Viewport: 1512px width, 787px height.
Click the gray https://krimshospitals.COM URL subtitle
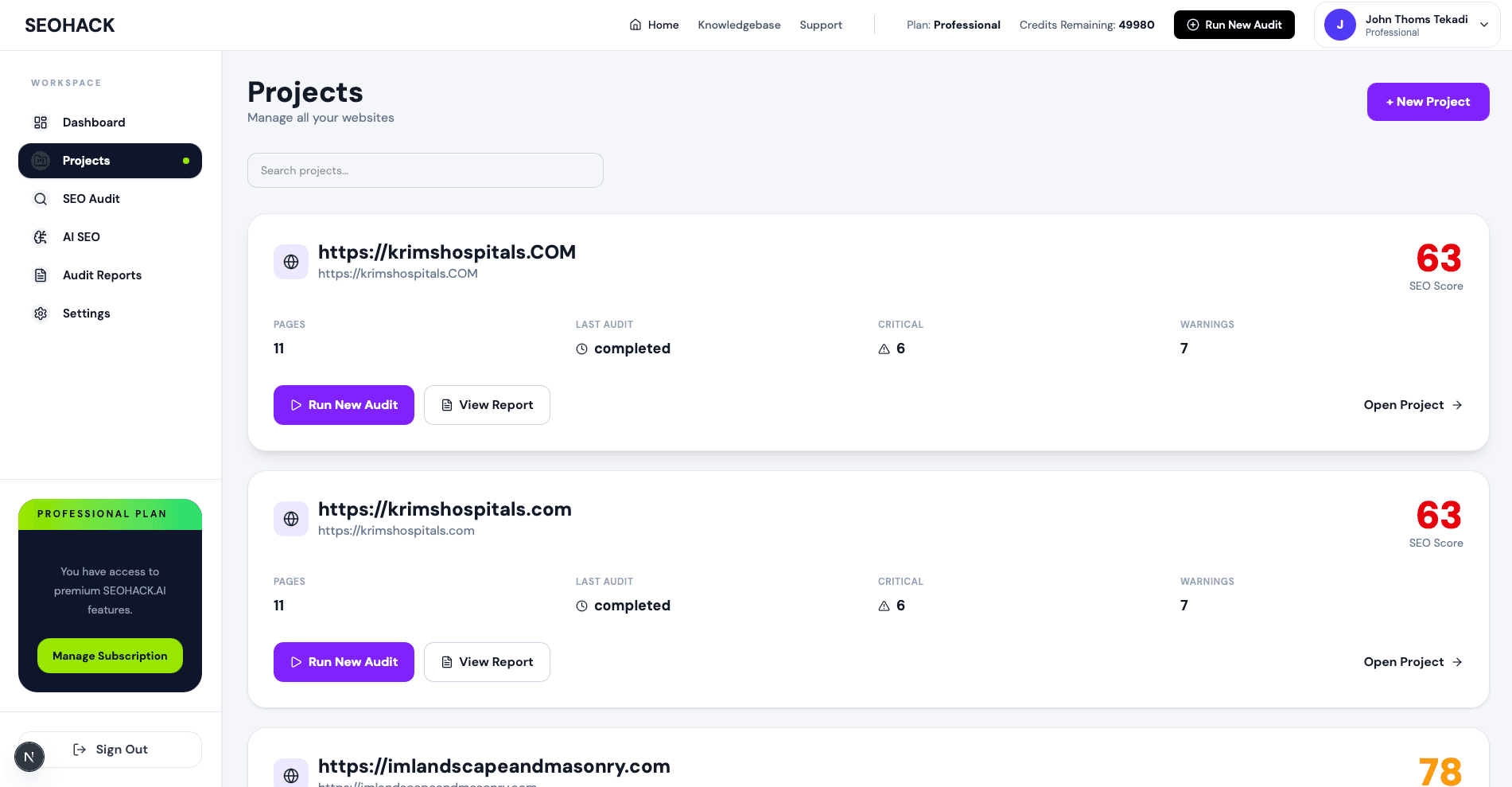(x=398, y=274)
